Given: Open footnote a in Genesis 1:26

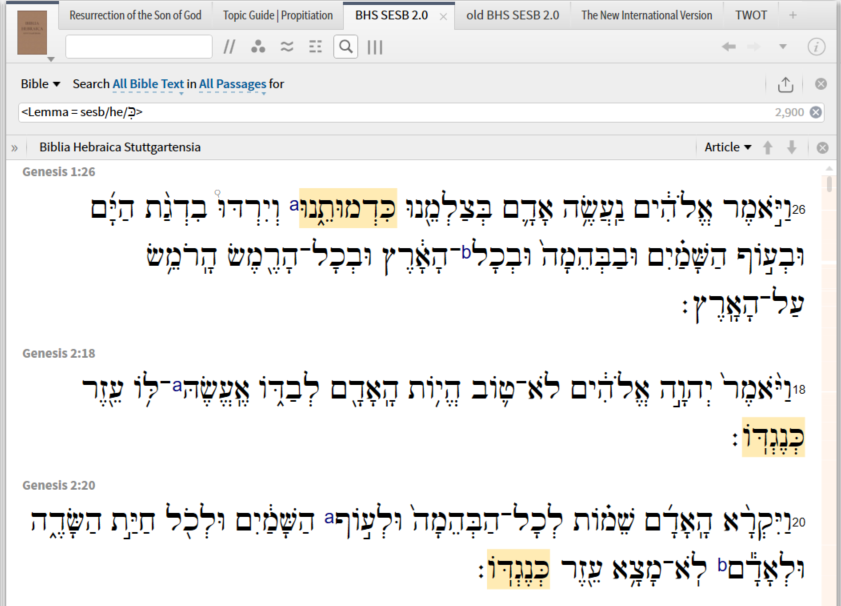Looking at the screenshot, I should coord(294,204).
